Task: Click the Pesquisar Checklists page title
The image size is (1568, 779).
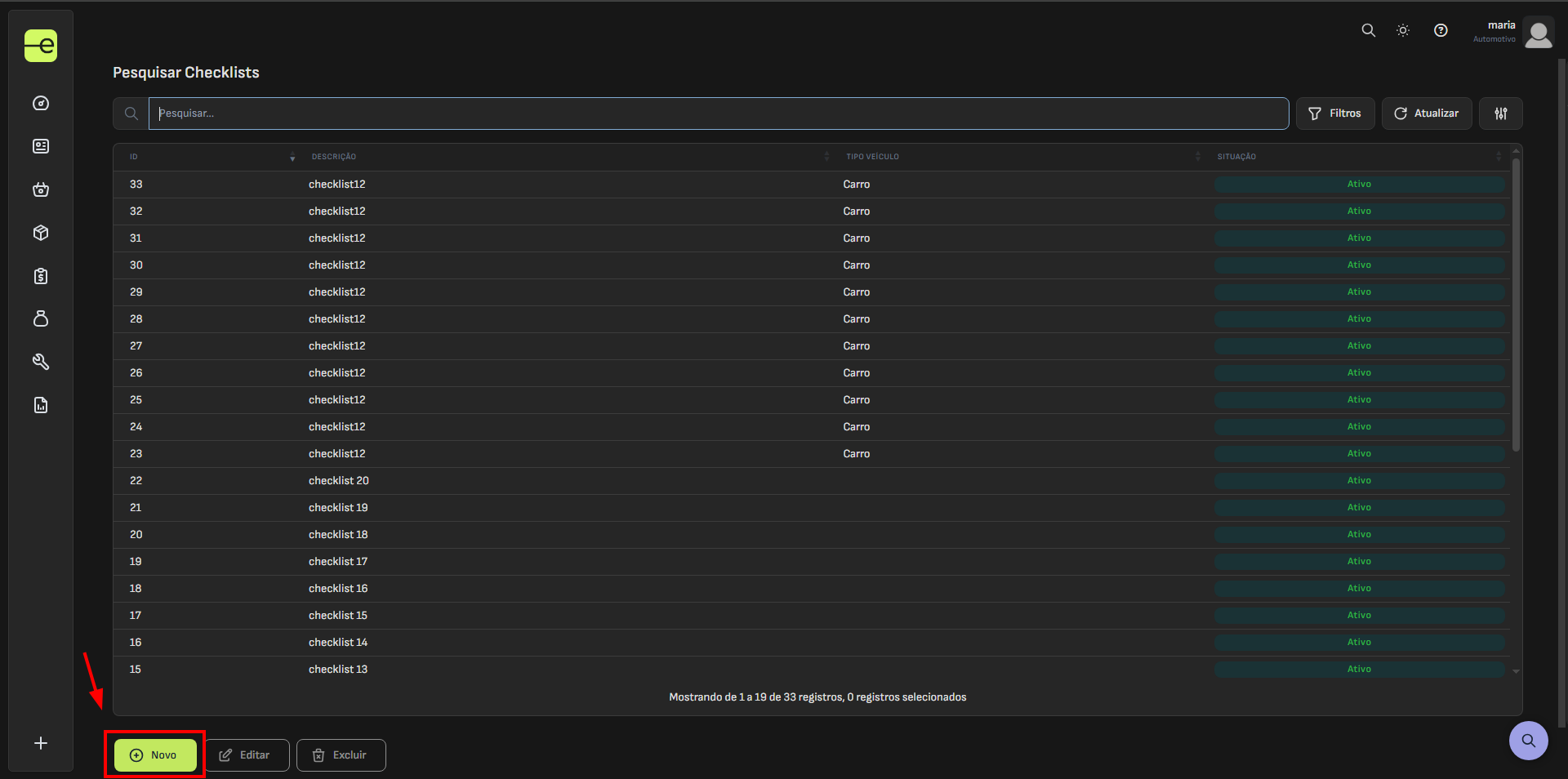Action: (186, 73)
